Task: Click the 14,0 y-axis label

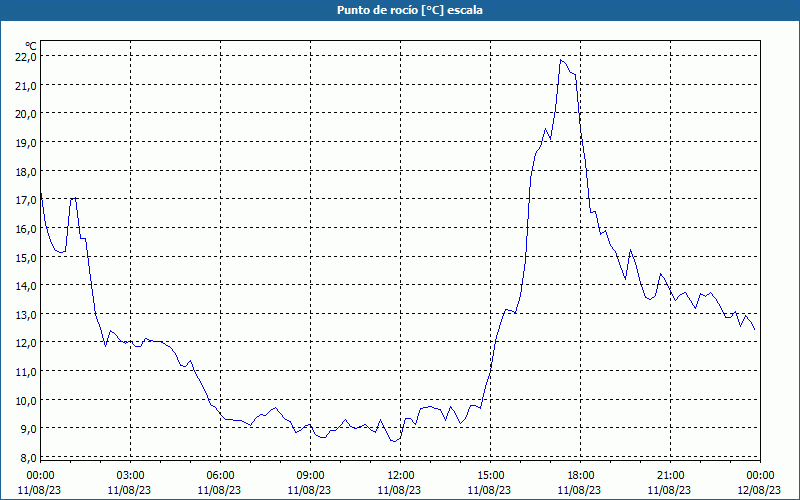Action: 26,286
